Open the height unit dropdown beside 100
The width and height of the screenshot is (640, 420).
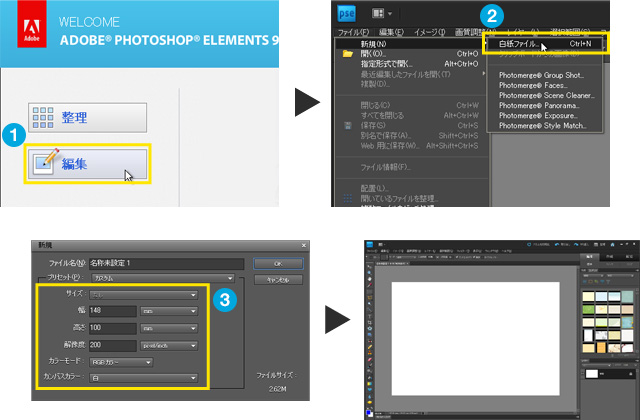point(169,328)
